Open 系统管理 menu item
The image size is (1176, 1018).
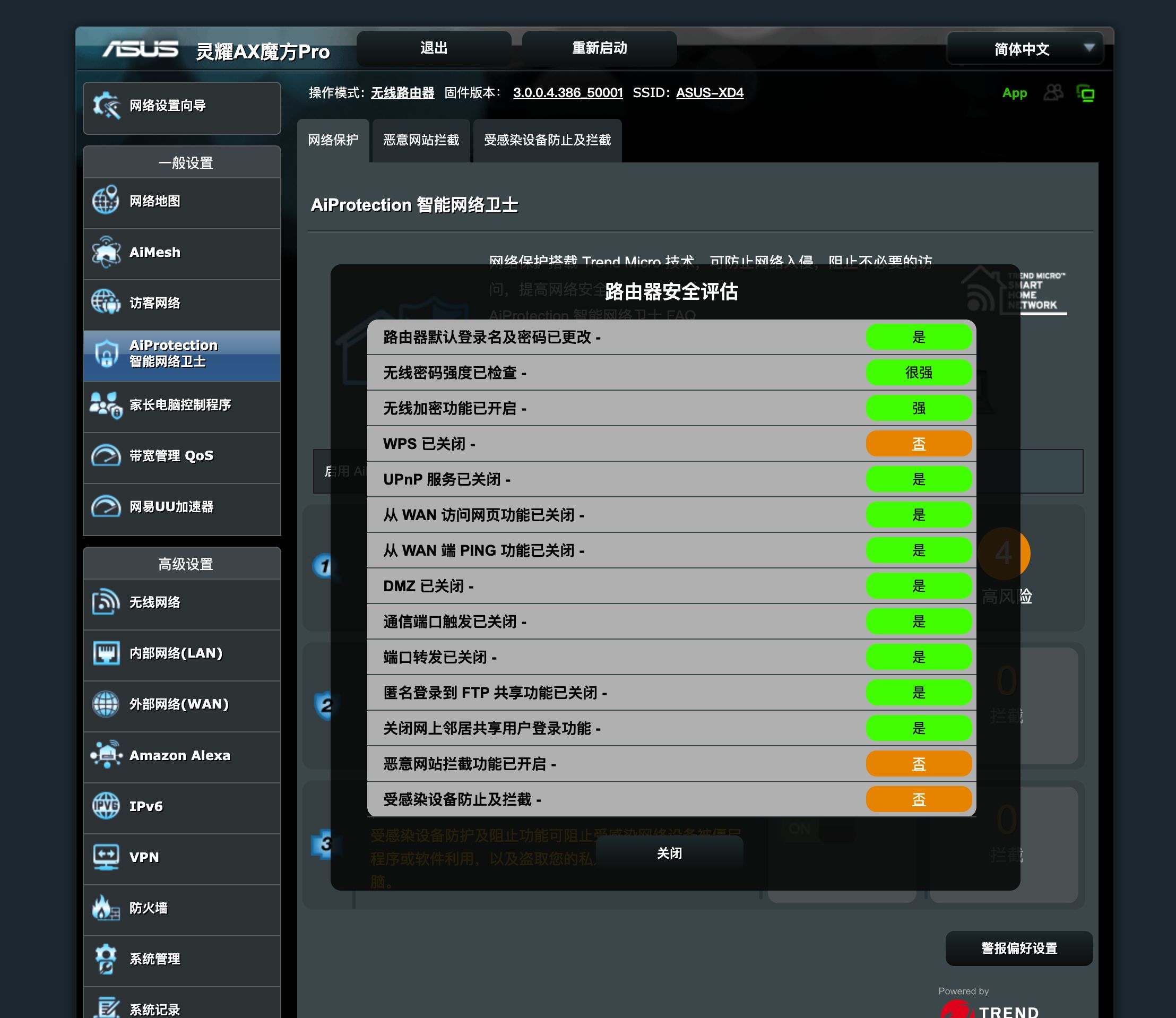pyautogui.click(x=181, y=961)
